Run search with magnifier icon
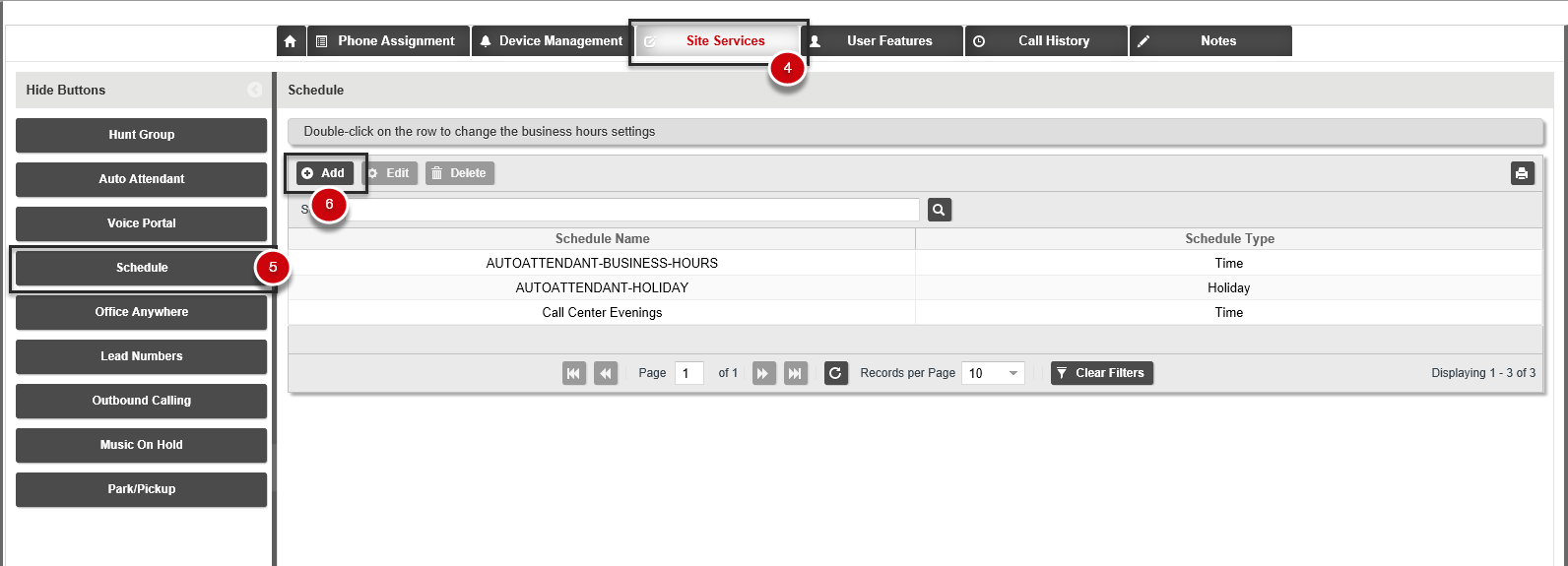Screen dimensions: 1568x566 pyautogui.click(x=940, y=210)
